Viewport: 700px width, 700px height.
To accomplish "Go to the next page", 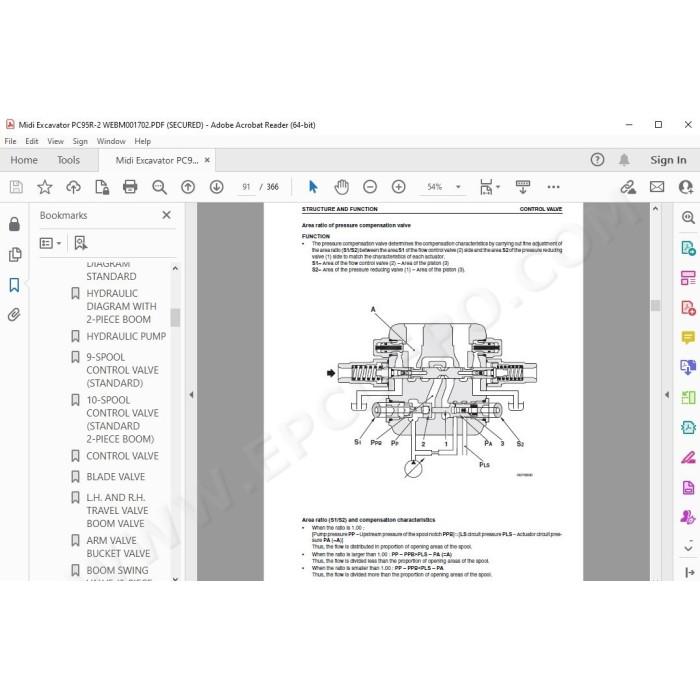I will [x=217, y=187].
